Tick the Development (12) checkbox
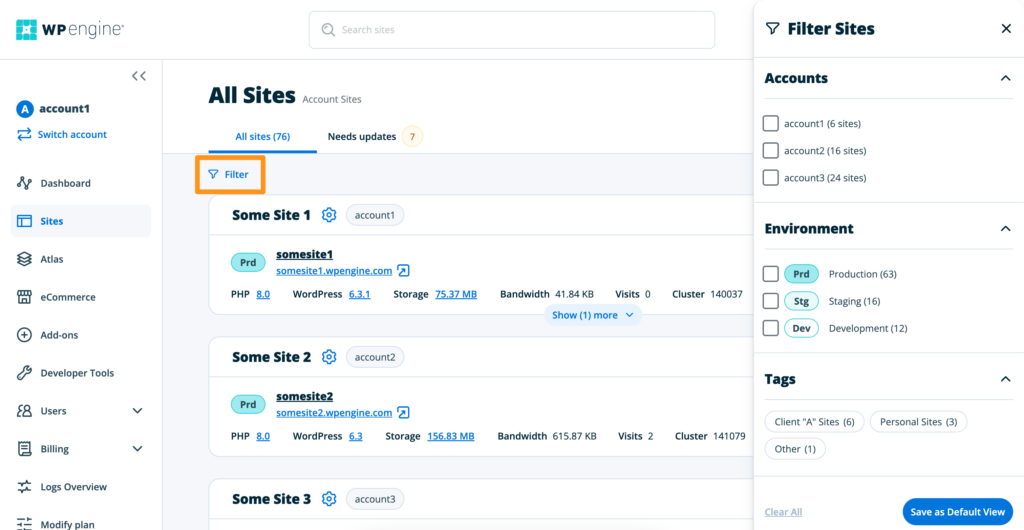This screenshot has height=530, width=1024. [x=770, y=328]
